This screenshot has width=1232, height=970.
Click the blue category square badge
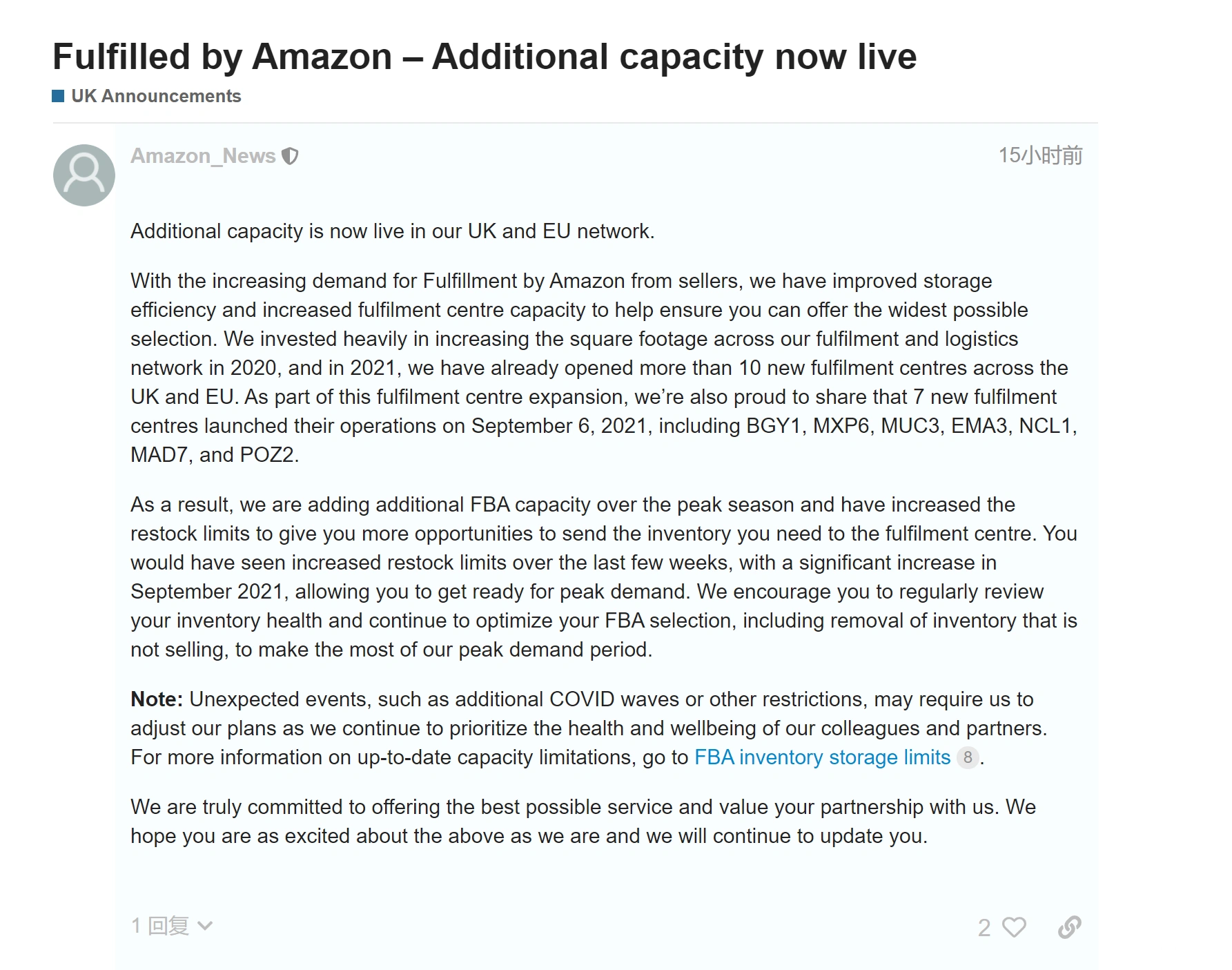click(59, 96)
